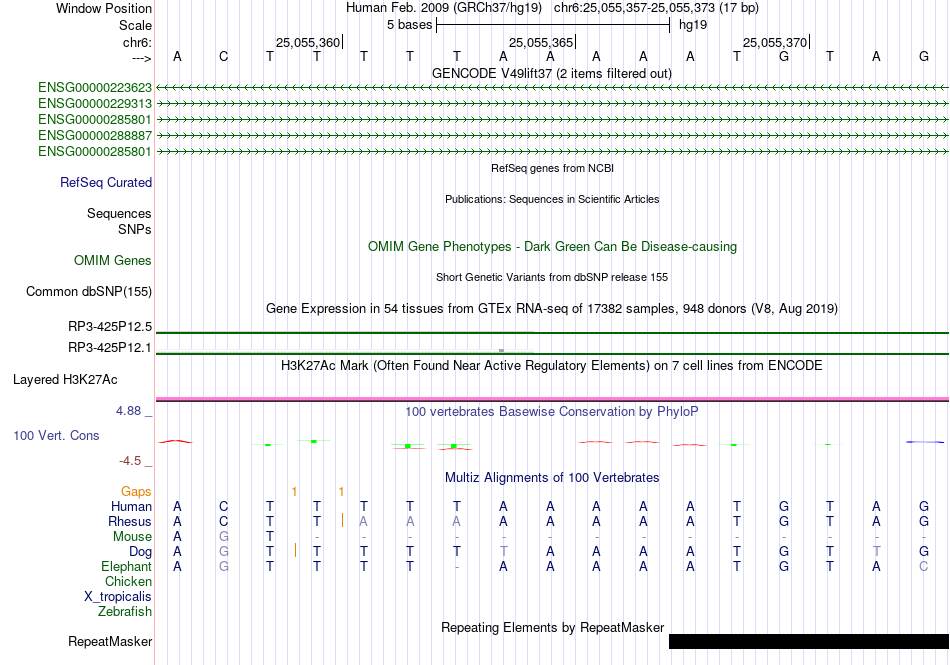Click the RP3-425P12.1 GTEx label
The height and width of the screenshot is (665, 950).
pyautogui.click(x=110, y=348)
